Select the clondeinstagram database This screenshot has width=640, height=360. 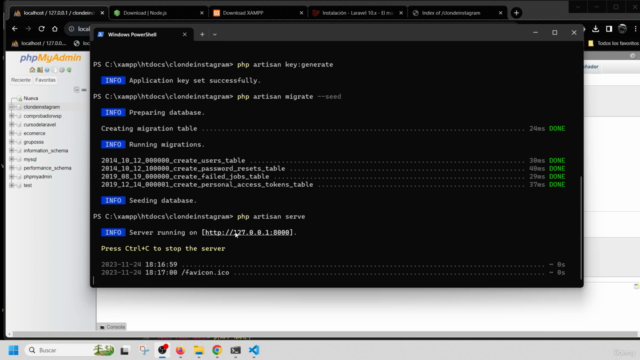[42, 107]
